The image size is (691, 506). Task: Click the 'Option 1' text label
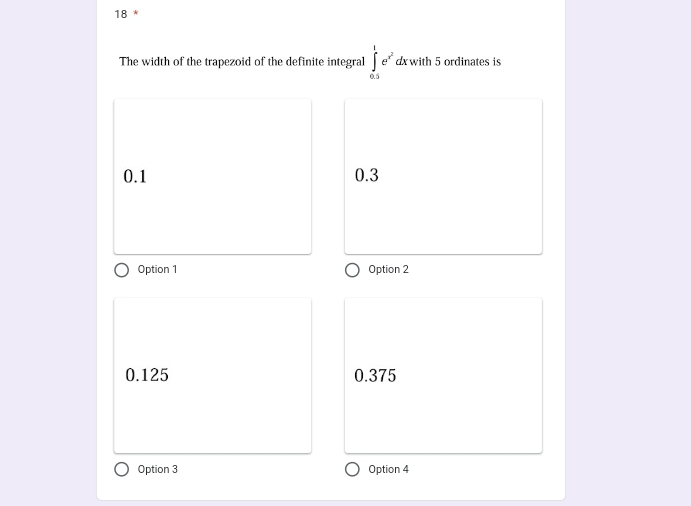(x=157, y=269)
